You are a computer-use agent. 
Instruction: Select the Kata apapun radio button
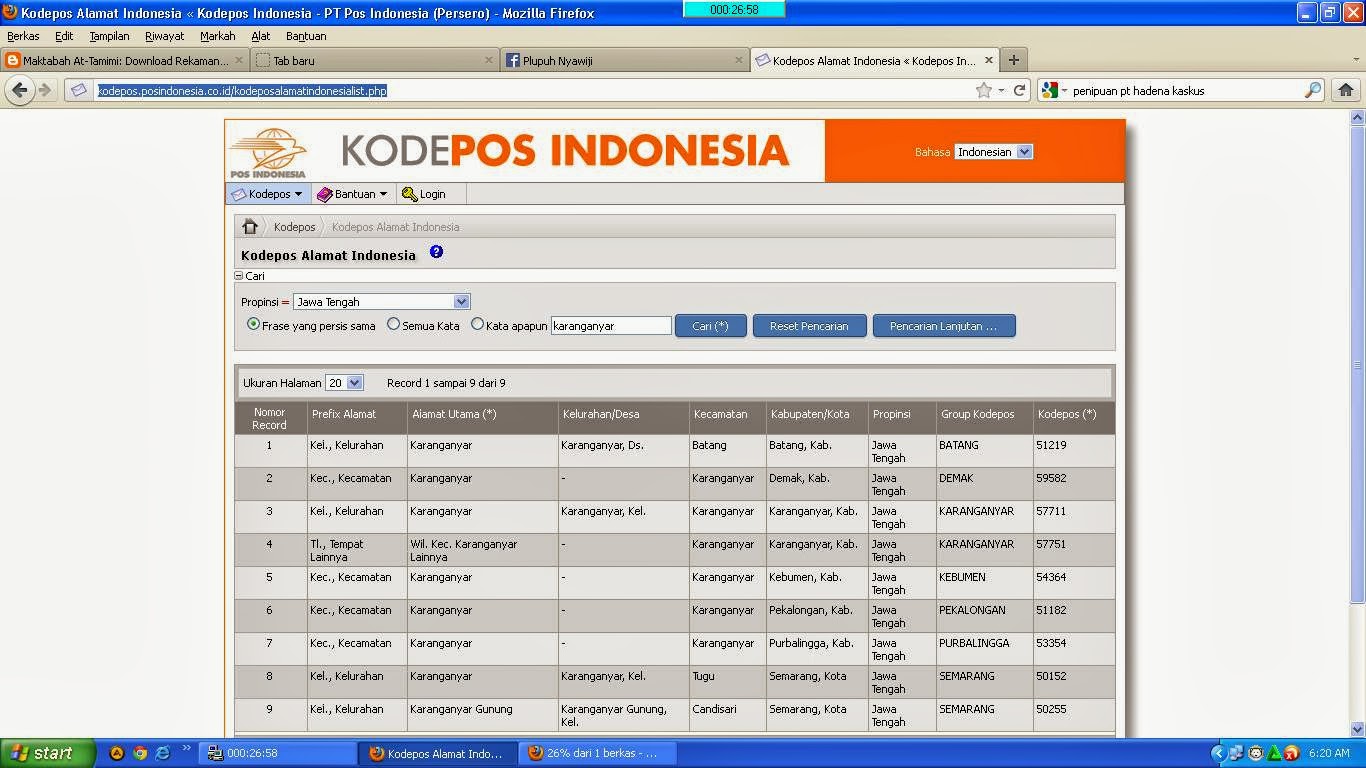(477, 323)
